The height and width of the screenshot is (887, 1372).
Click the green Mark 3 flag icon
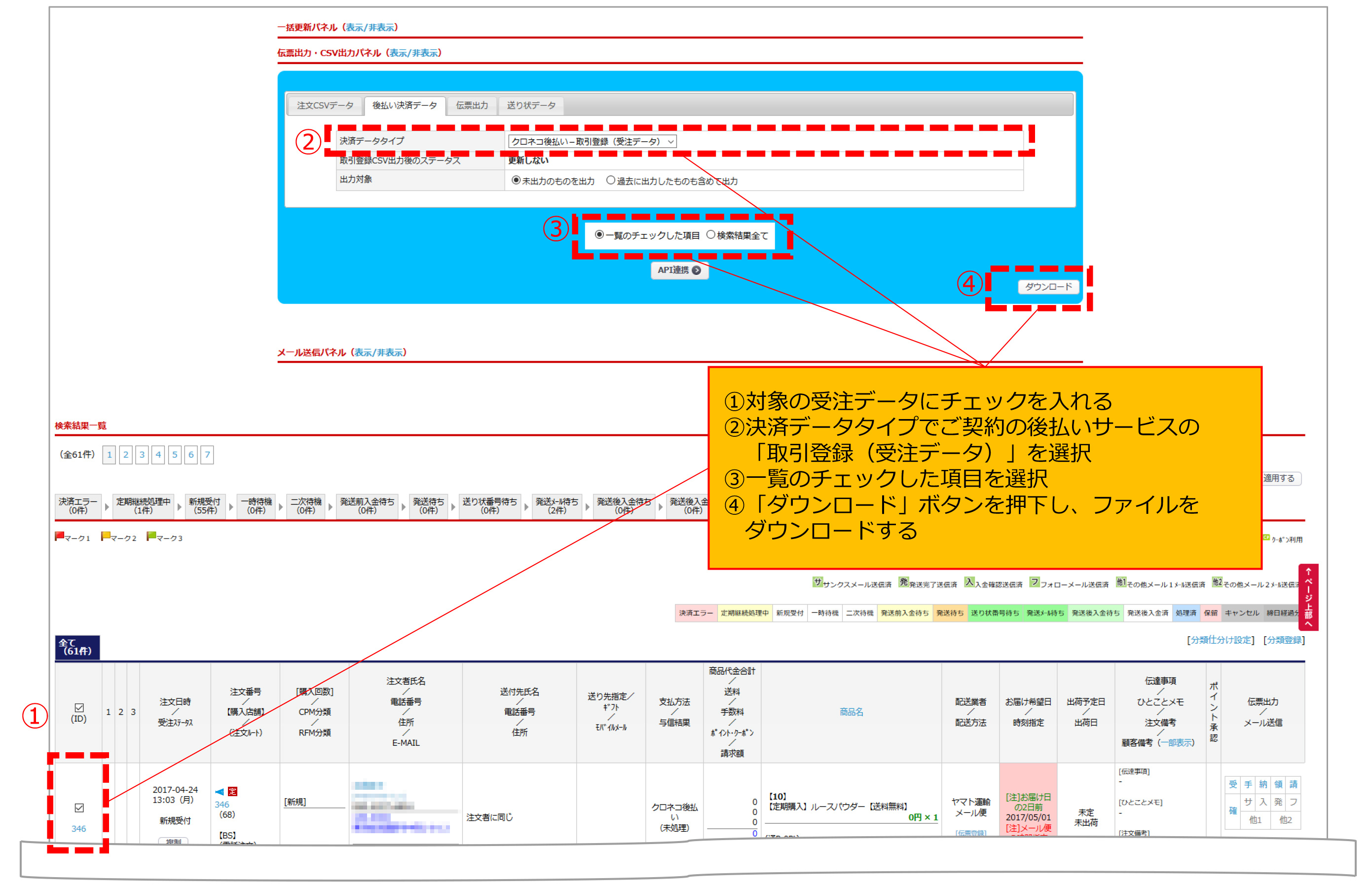coord(151,536)
